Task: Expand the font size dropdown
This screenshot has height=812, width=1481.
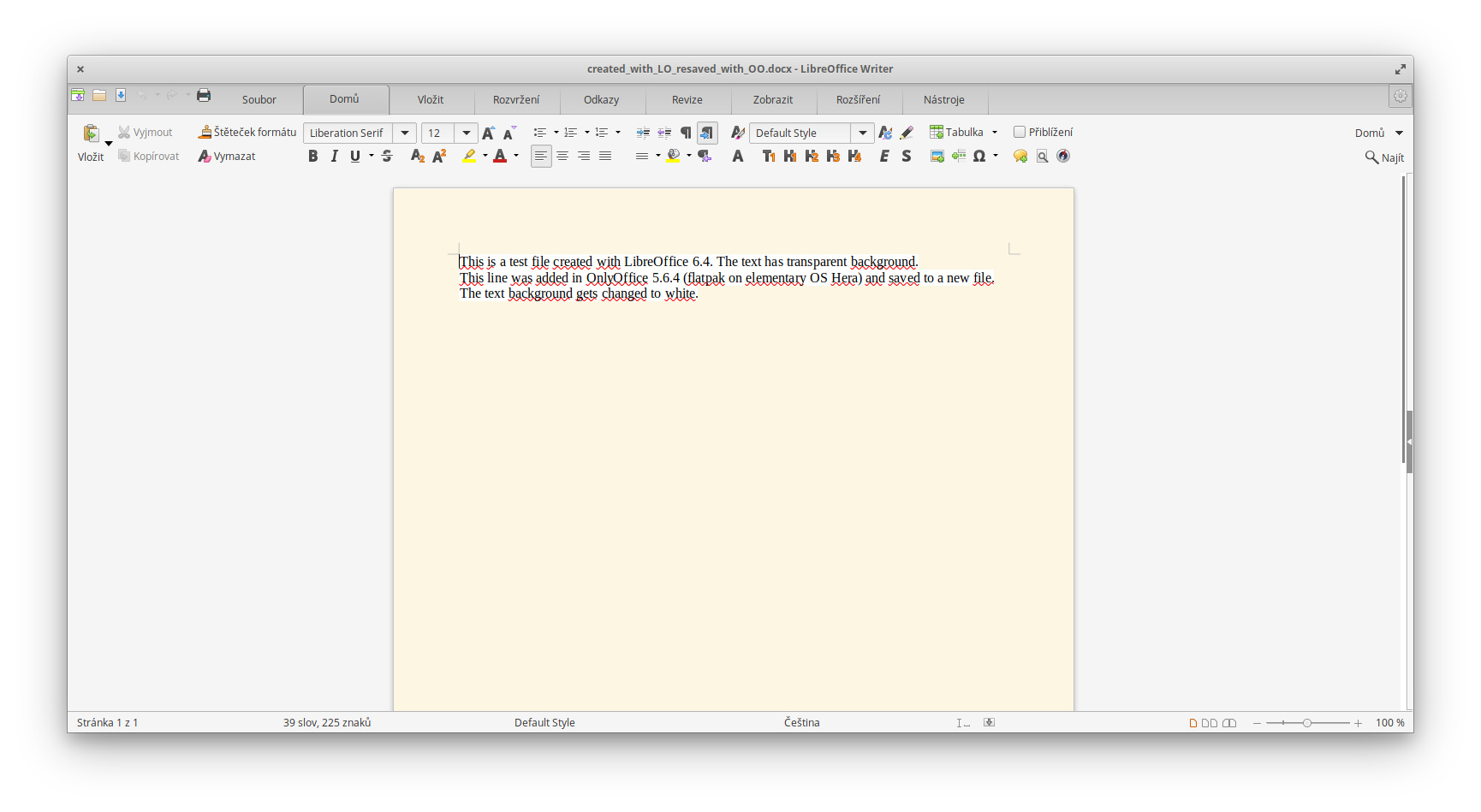Action: pos(467,133)
